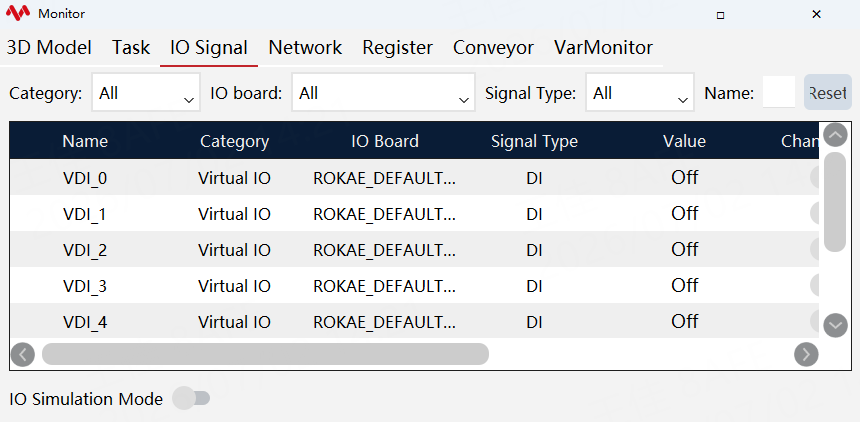Click the horizontal scroll-left arrow button

click(22, 355)
